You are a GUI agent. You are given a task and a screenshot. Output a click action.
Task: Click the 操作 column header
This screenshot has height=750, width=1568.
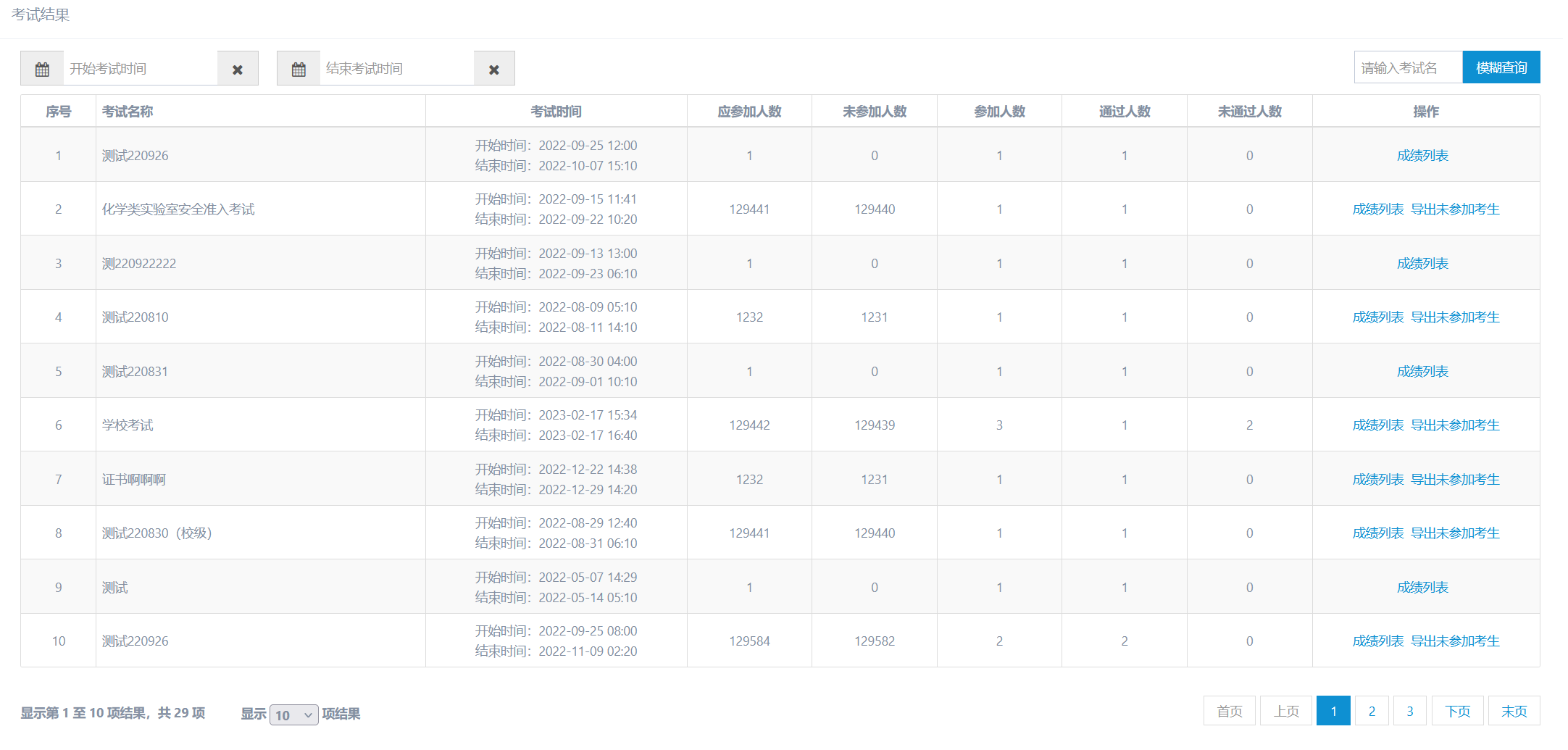tap(1426, 112)
